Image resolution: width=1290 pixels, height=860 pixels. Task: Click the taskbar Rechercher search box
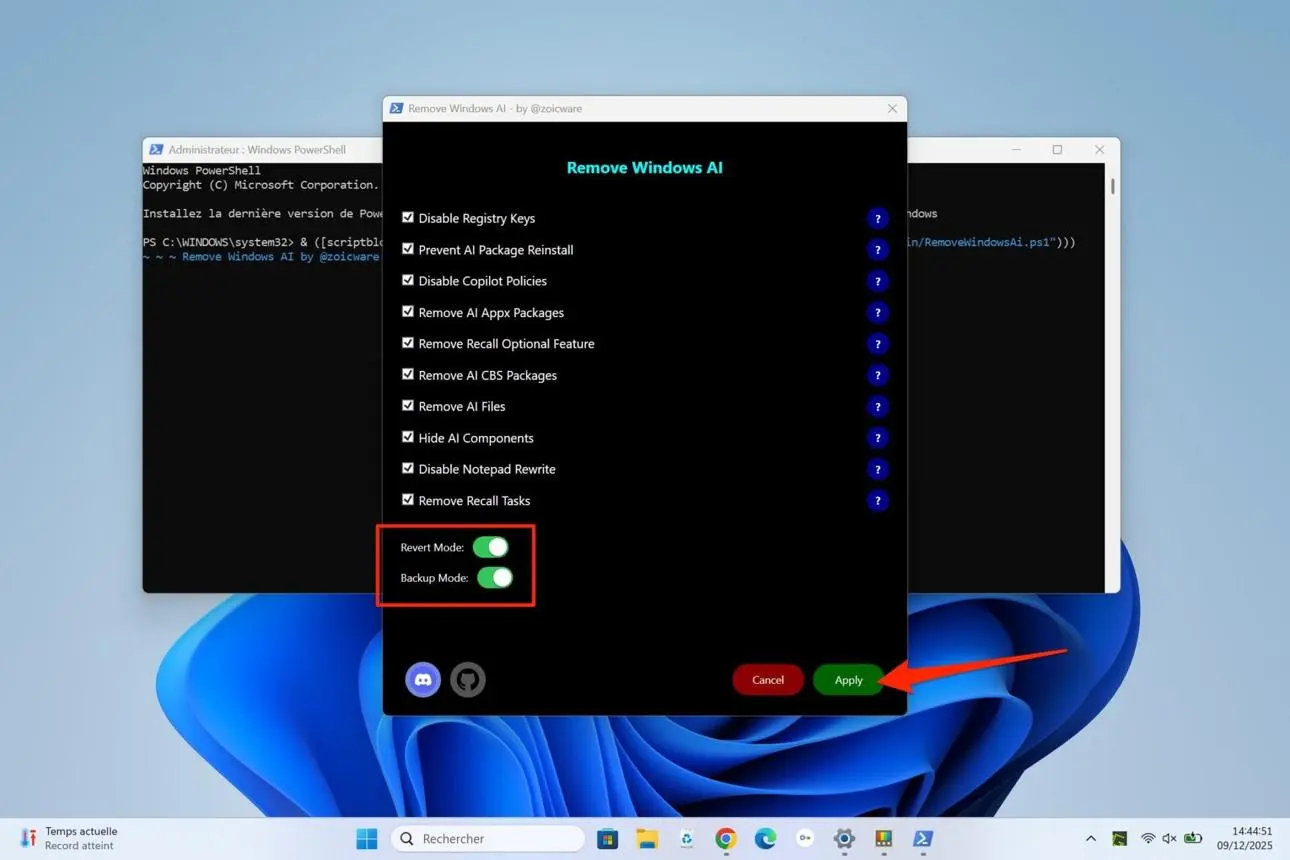coord(488,839)
